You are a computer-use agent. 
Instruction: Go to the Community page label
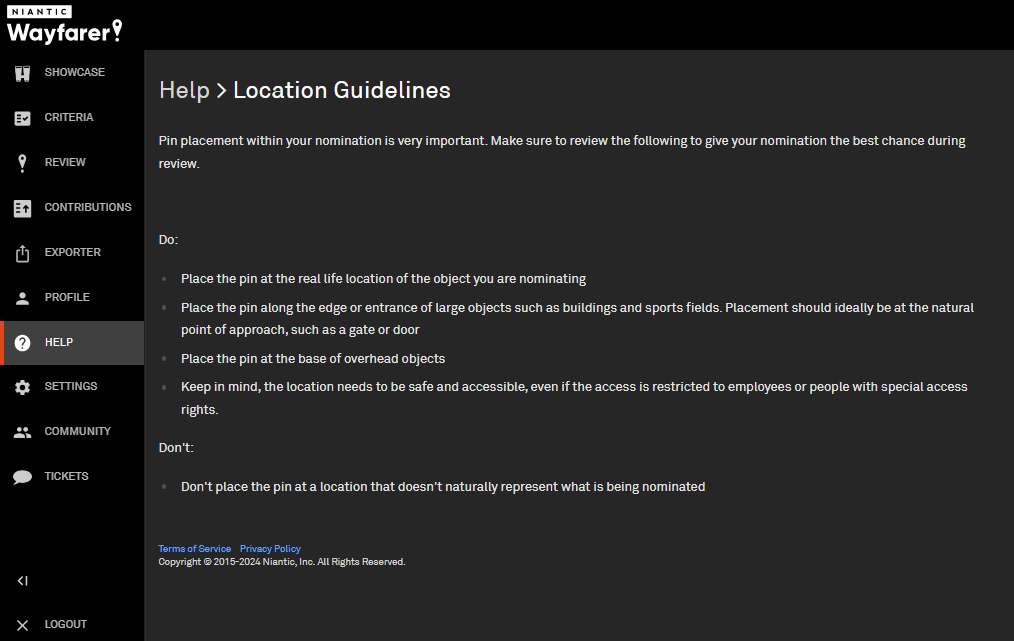point(78,431)
